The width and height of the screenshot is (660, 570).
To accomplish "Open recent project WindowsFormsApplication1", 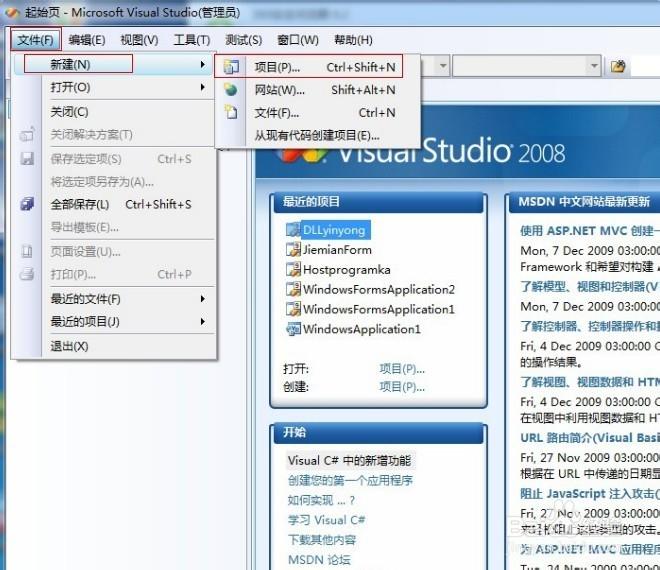I will tap(379, 309).
